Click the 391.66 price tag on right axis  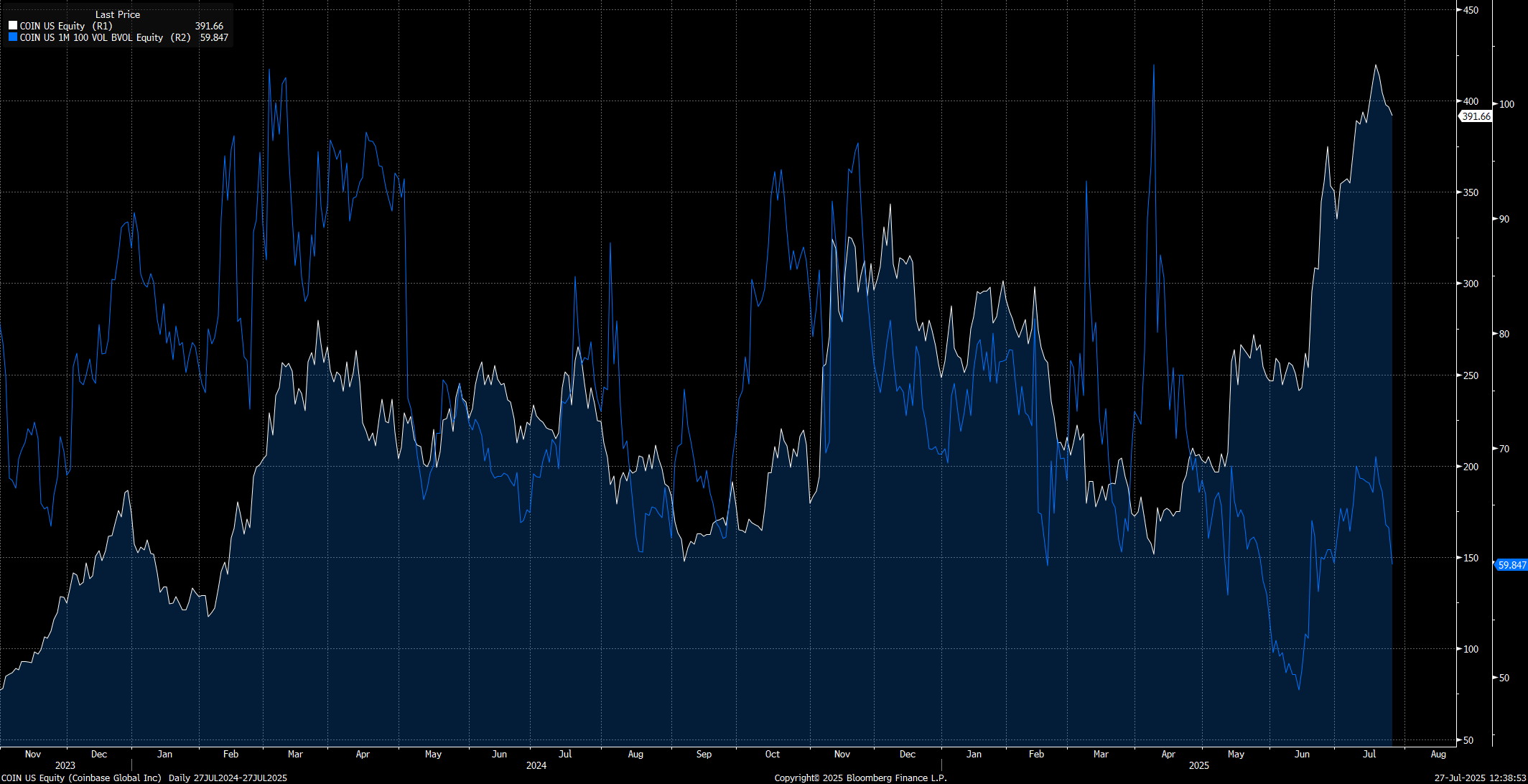coord(1476,116)
